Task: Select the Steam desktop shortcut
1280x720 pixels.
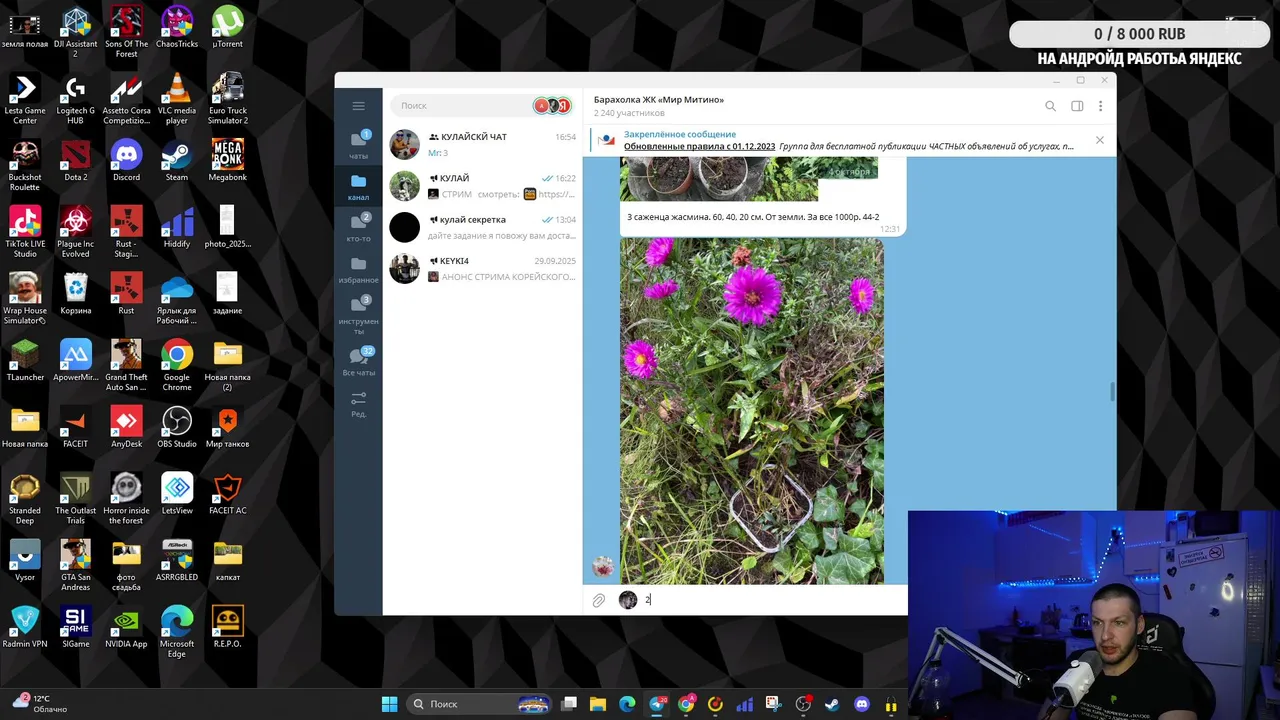Action: 177,160
